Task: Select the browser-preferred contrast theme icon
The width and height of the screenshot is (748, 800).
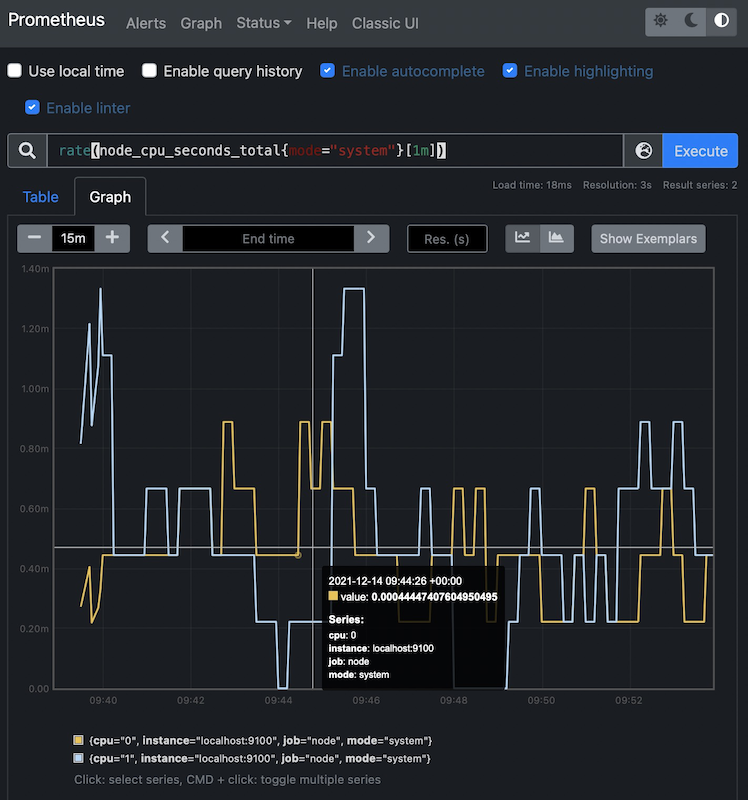Action: pyautogui.click(x=721, y=21)
